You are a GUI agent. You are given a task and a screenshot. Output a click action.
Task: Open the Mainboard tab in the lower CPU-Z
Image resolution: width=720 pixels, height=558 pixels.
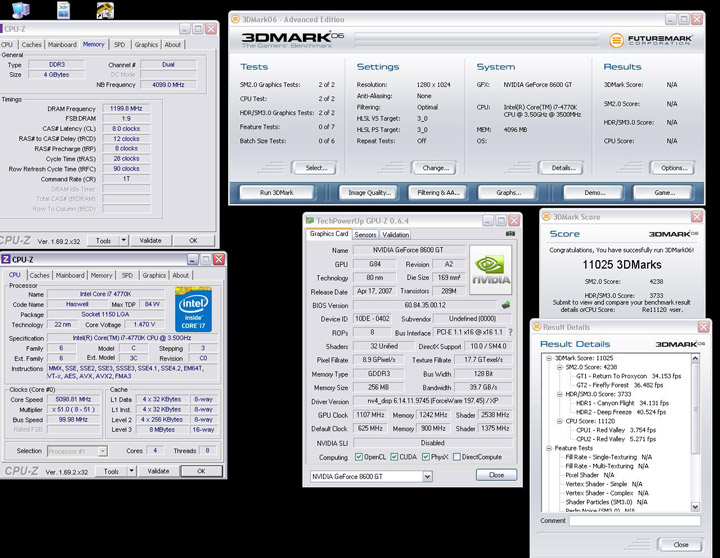click(70, 275)
